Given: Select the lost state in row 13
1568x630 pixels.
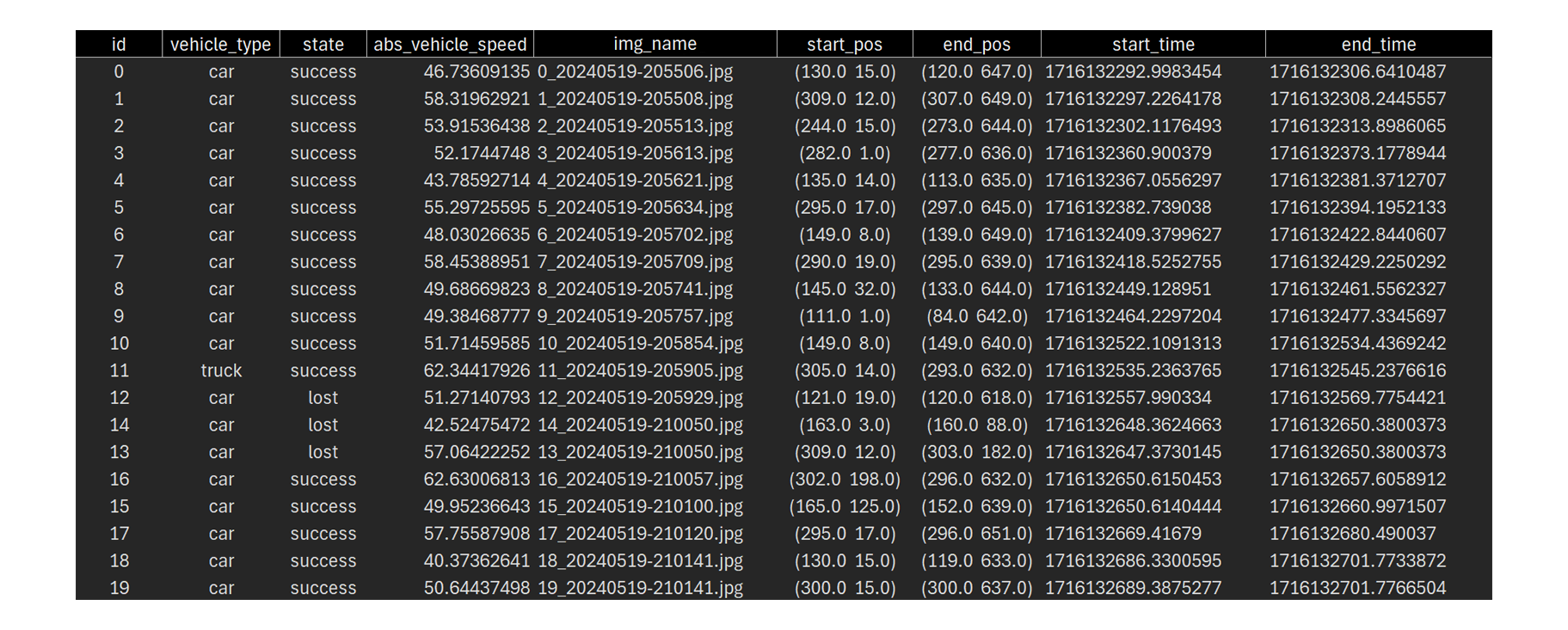Looking at the screenshot, I should tap(323, 452).
